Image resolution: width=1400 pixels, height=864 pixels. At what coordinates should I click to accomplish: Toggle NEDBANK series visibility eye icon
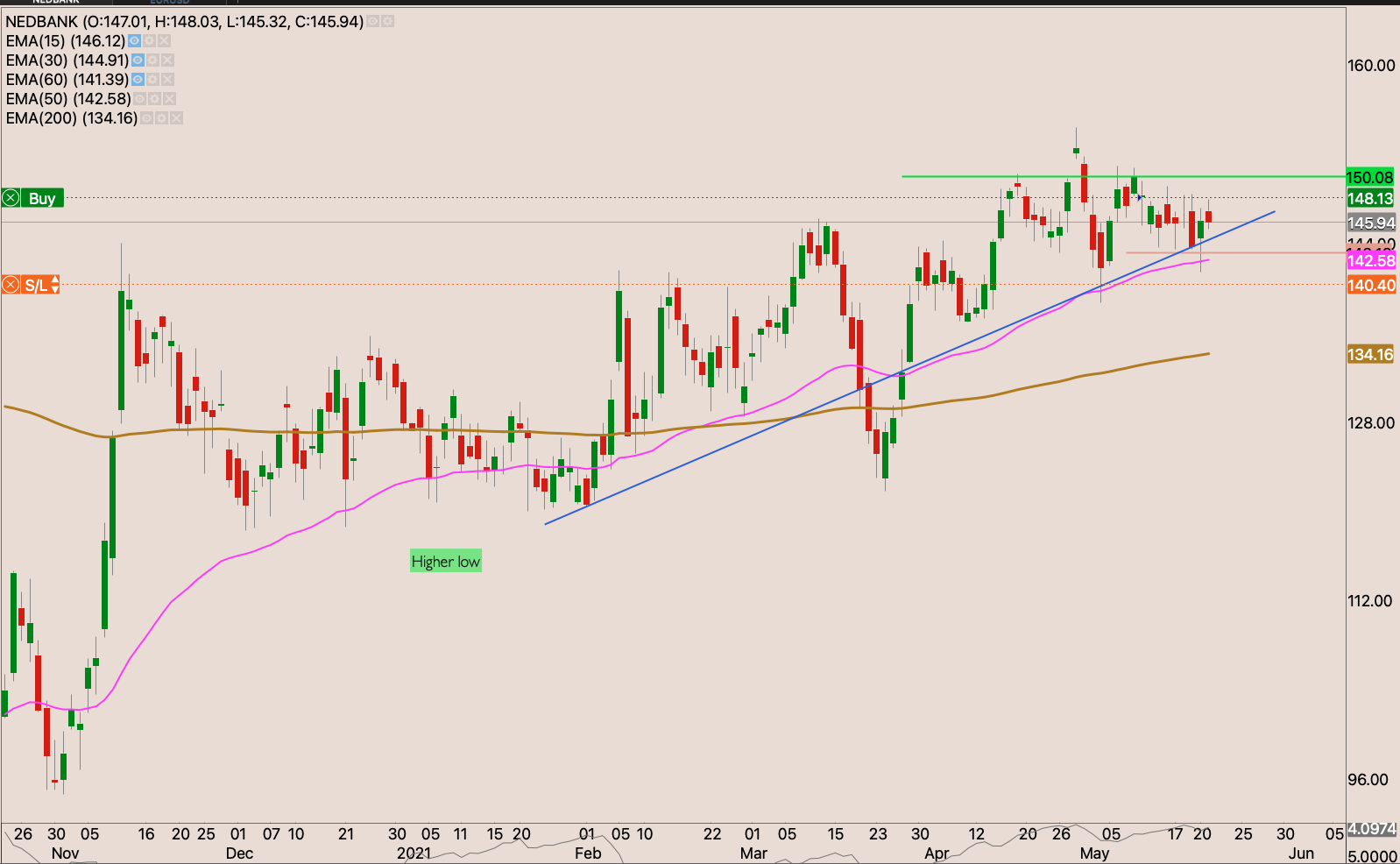click(373, 21)
